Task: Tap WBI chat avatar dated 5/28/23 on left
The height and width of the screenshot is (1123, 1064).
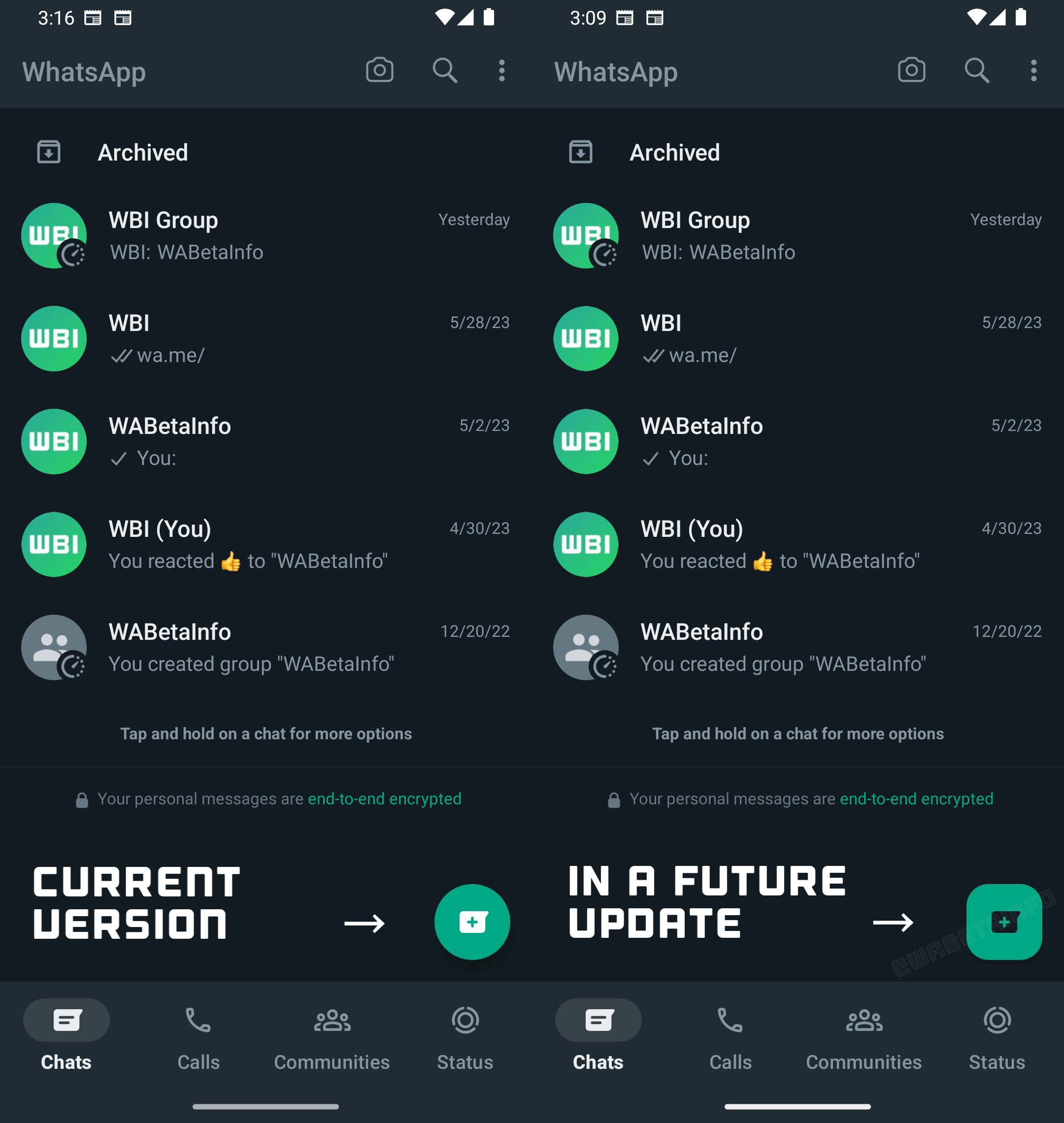Action: (54, 338)
